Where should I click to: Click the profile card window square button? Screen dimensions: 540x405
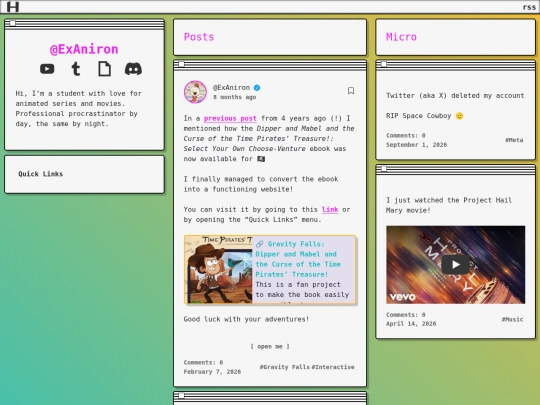[x=12, y=23]
